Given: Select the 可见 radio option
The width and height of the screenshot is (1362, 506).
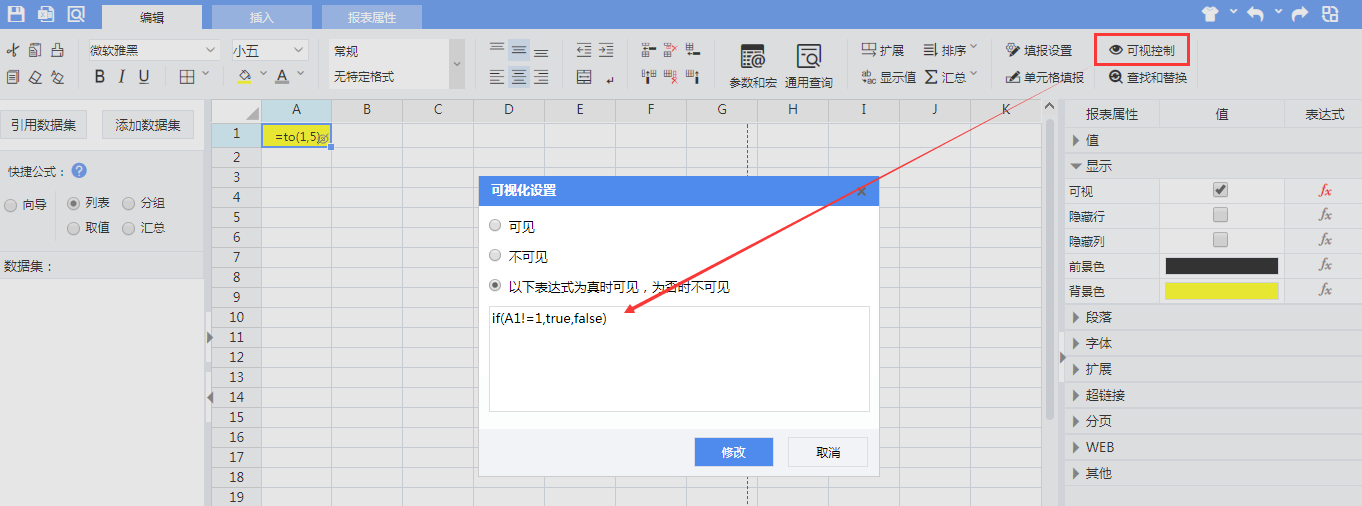Looking at the screenshot, I should click(495, 226).
